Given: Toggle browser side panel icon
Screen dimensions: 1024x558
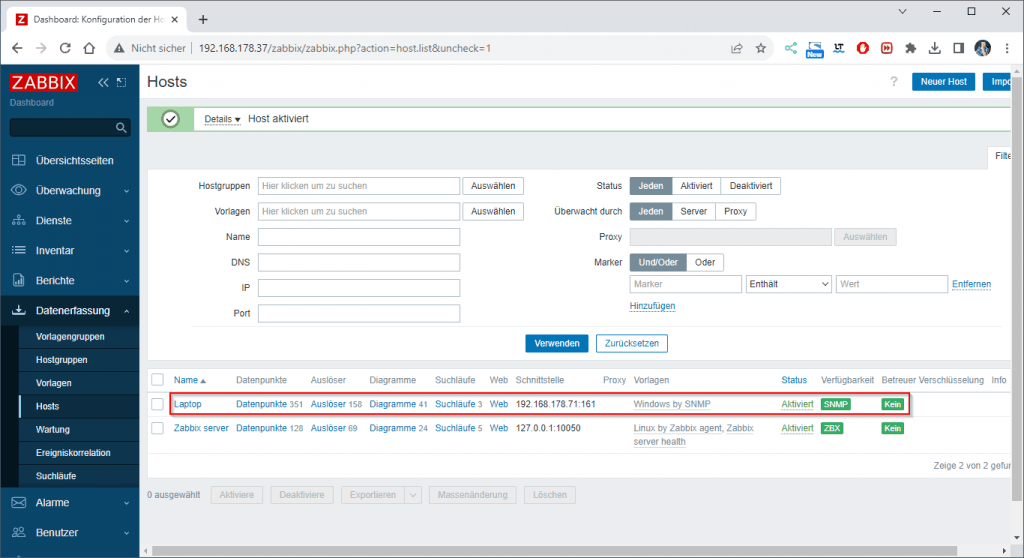Looking at the screenshot, I should (958, 48).
